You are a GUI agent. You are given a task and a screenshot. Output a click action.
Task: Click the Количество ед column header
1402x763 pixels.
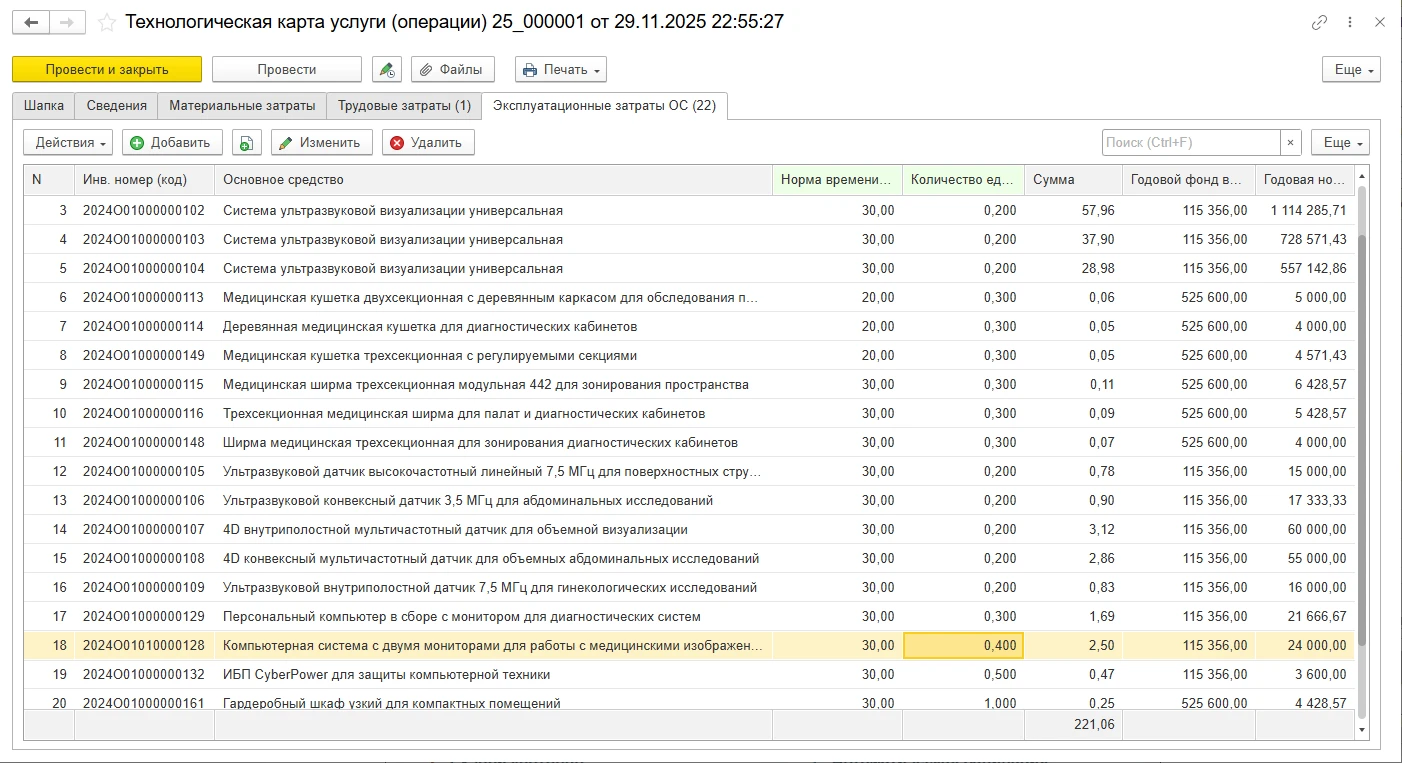[963, 180]
